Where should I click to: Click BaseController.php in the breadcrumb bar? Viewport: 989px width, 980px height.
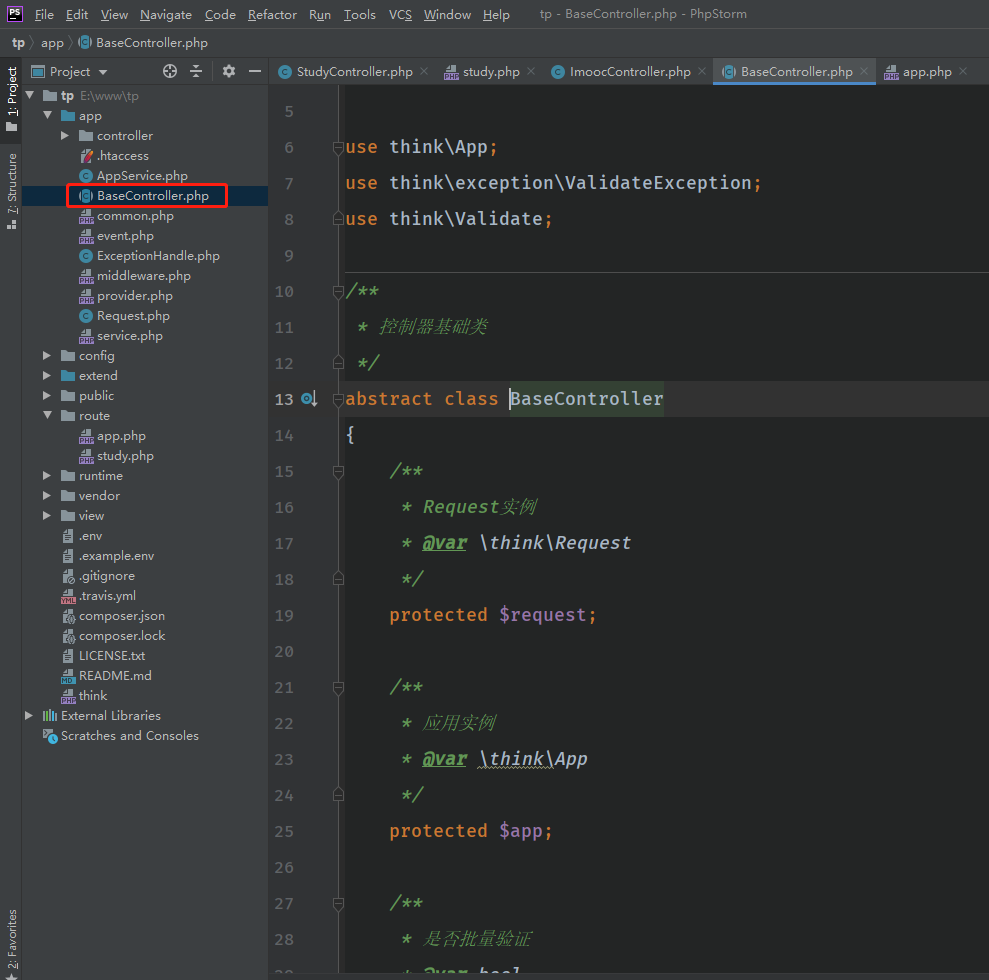click(x=143, y=43)
